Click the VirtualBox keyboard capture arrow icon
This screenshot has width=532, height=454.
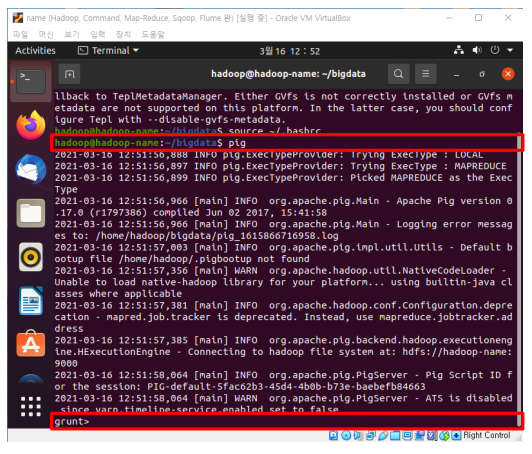pyautogui.click(x=456, y=435)
